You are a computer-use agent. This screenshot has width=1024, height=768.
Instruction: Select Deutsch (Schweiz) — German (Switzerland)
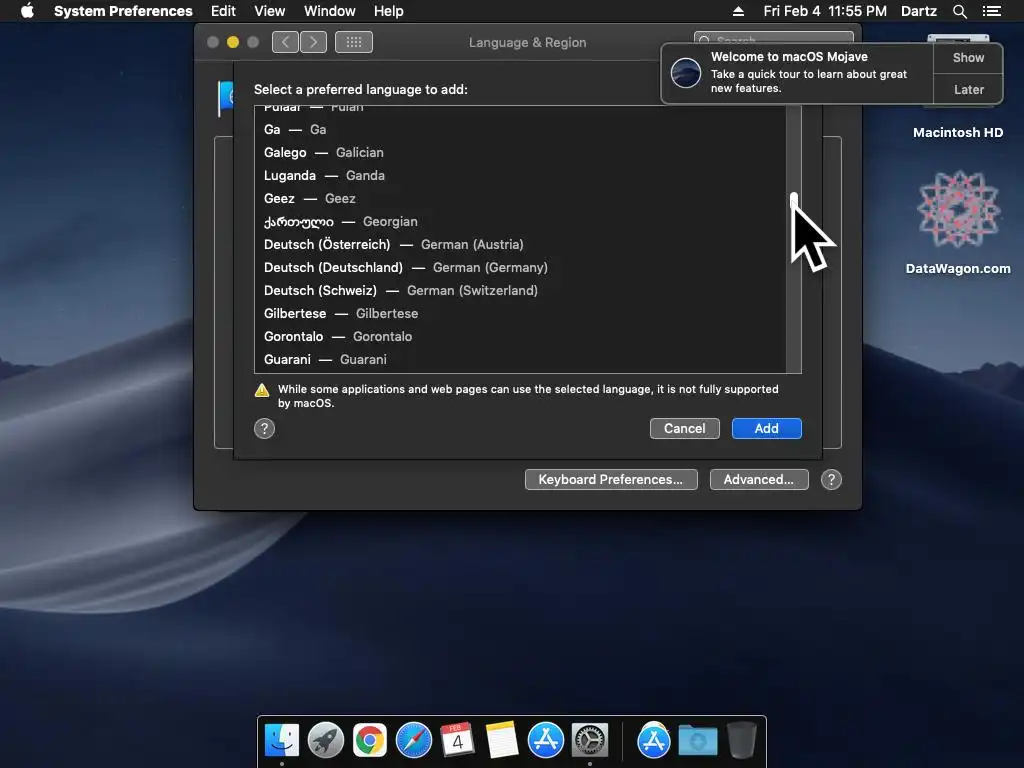click(x=520, y=290)
